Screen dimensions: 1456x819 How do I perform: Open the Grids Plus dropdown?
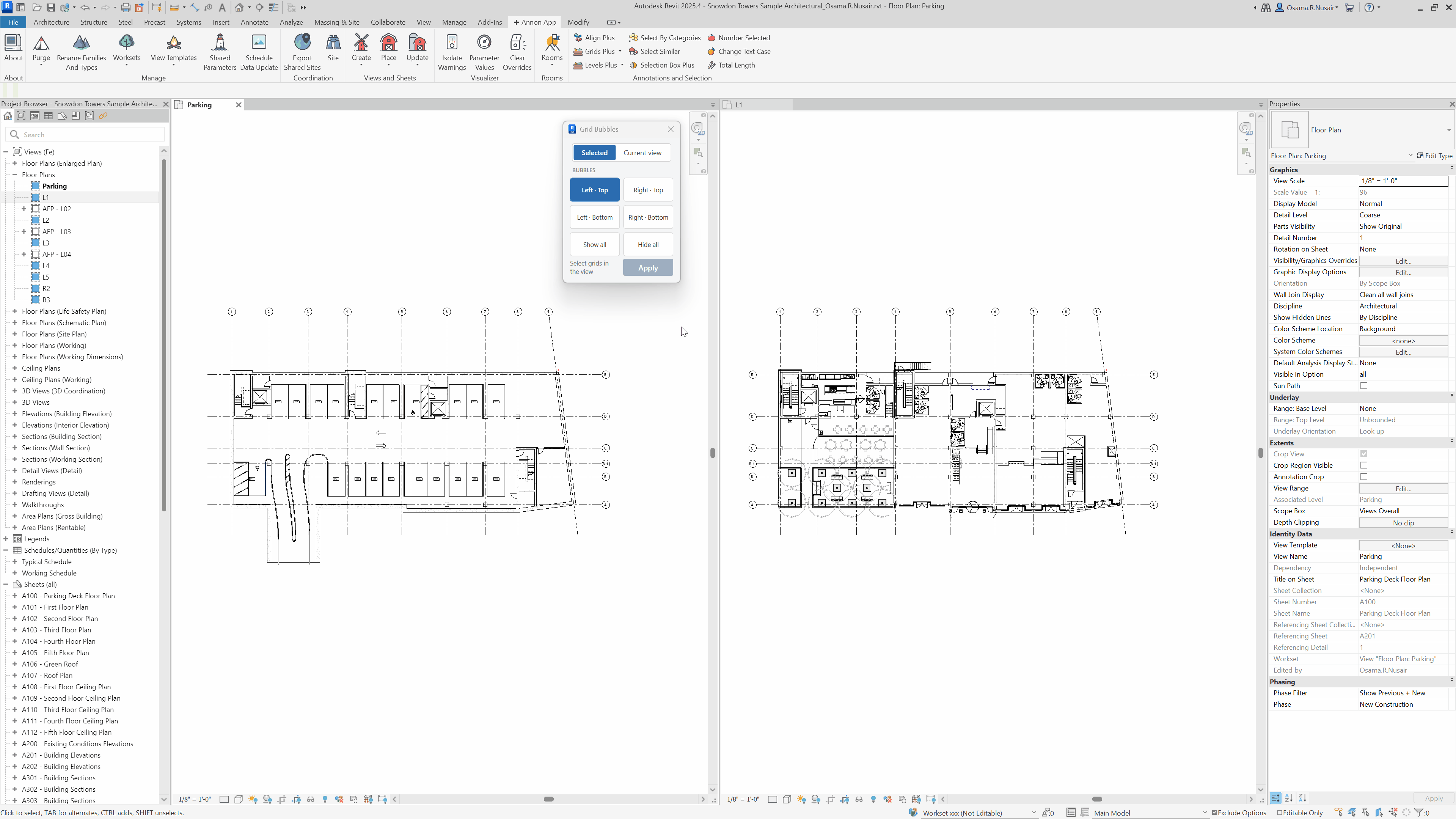coord(620,52)
